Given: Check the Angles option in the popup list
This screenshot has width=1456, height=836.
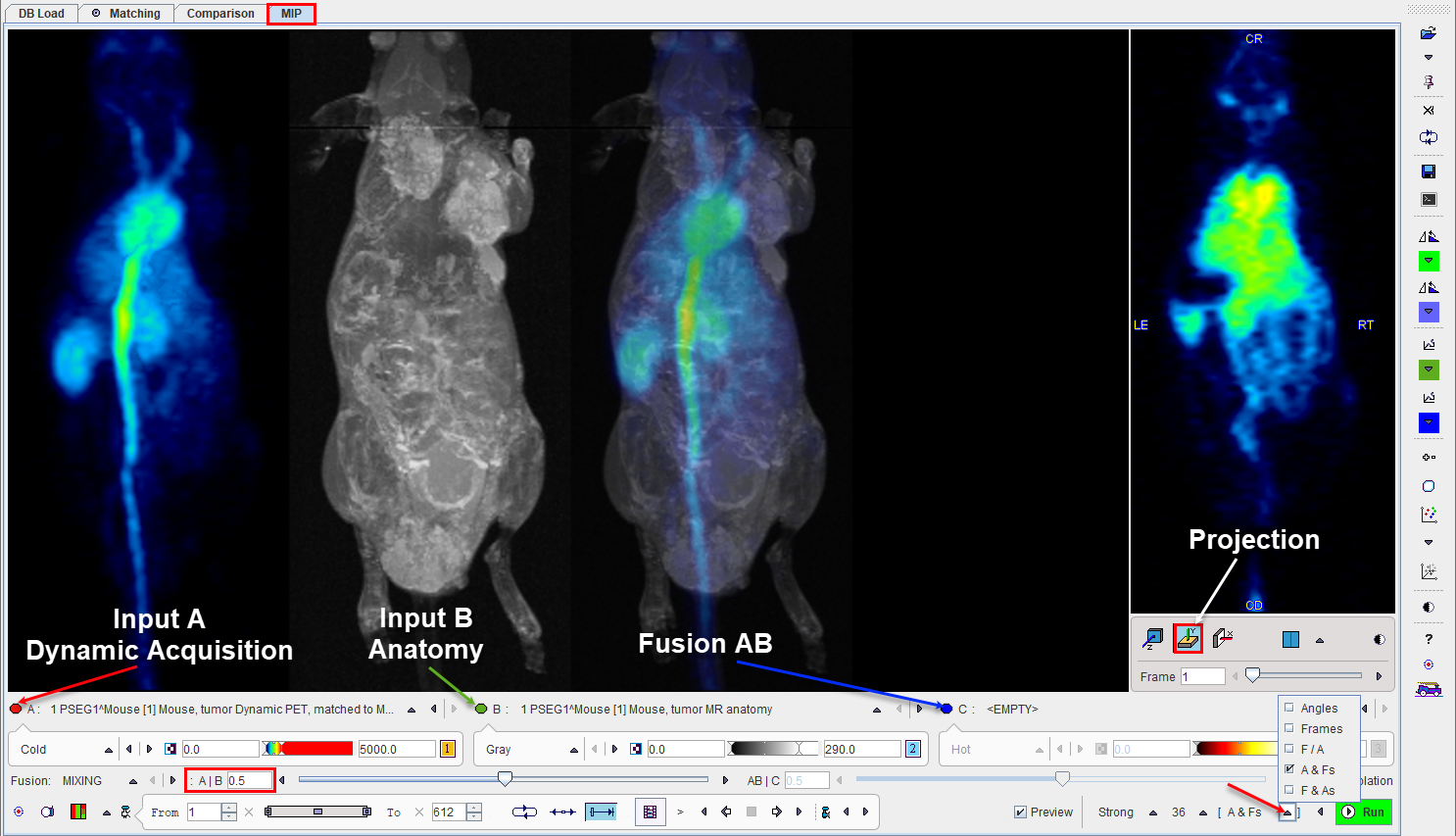Looking at the screenshot, I should coord(1289,708).
